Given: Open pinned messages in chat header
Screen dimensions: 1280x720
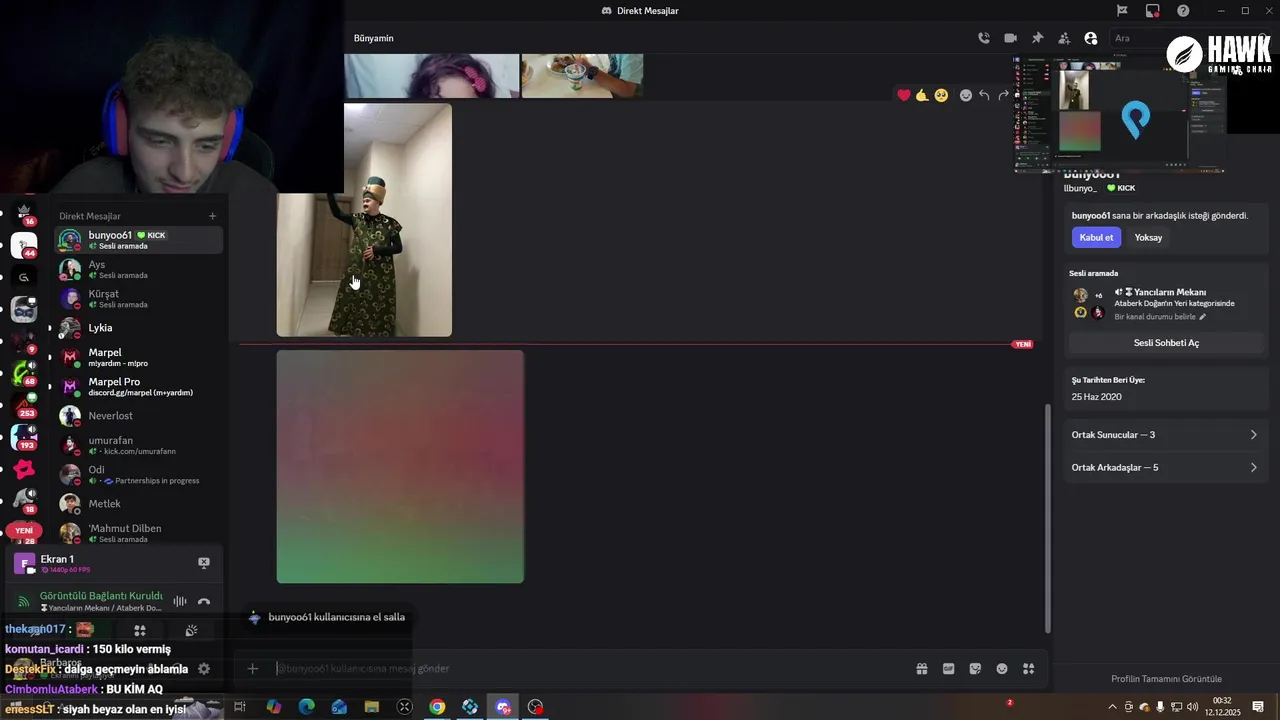Looking at the screenshot, I should tap(1037, 38).
